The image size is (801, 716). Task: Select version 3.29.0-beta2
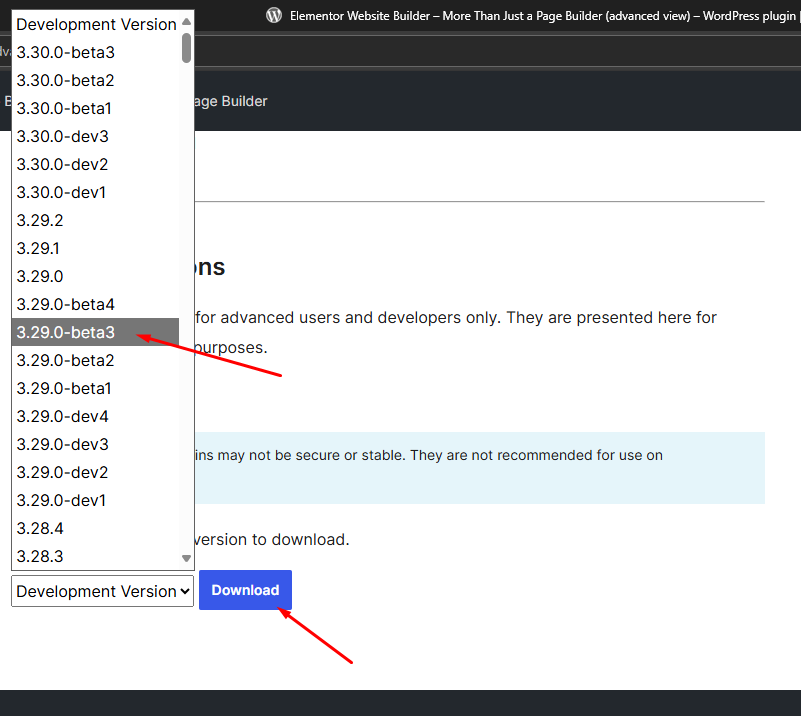click(96, 361)
